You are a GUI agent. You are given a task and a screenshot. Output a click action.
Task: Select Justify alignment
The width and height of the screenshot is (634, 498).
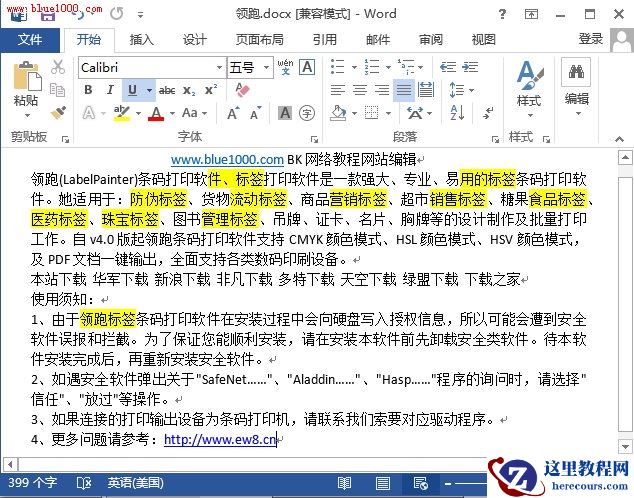coord(404,90)
